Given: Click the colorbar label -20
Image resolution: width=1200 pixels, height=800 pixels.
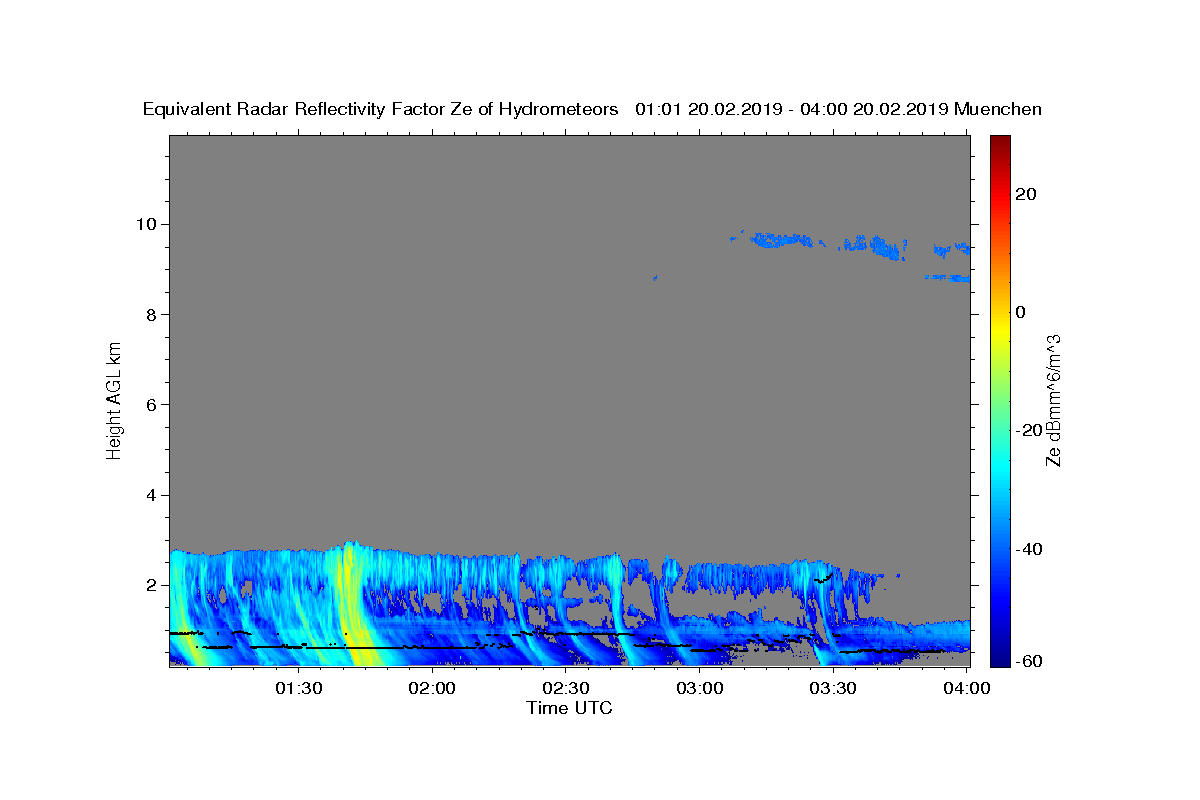Looking at the screenshot, I should click(x=1029, y=431).
